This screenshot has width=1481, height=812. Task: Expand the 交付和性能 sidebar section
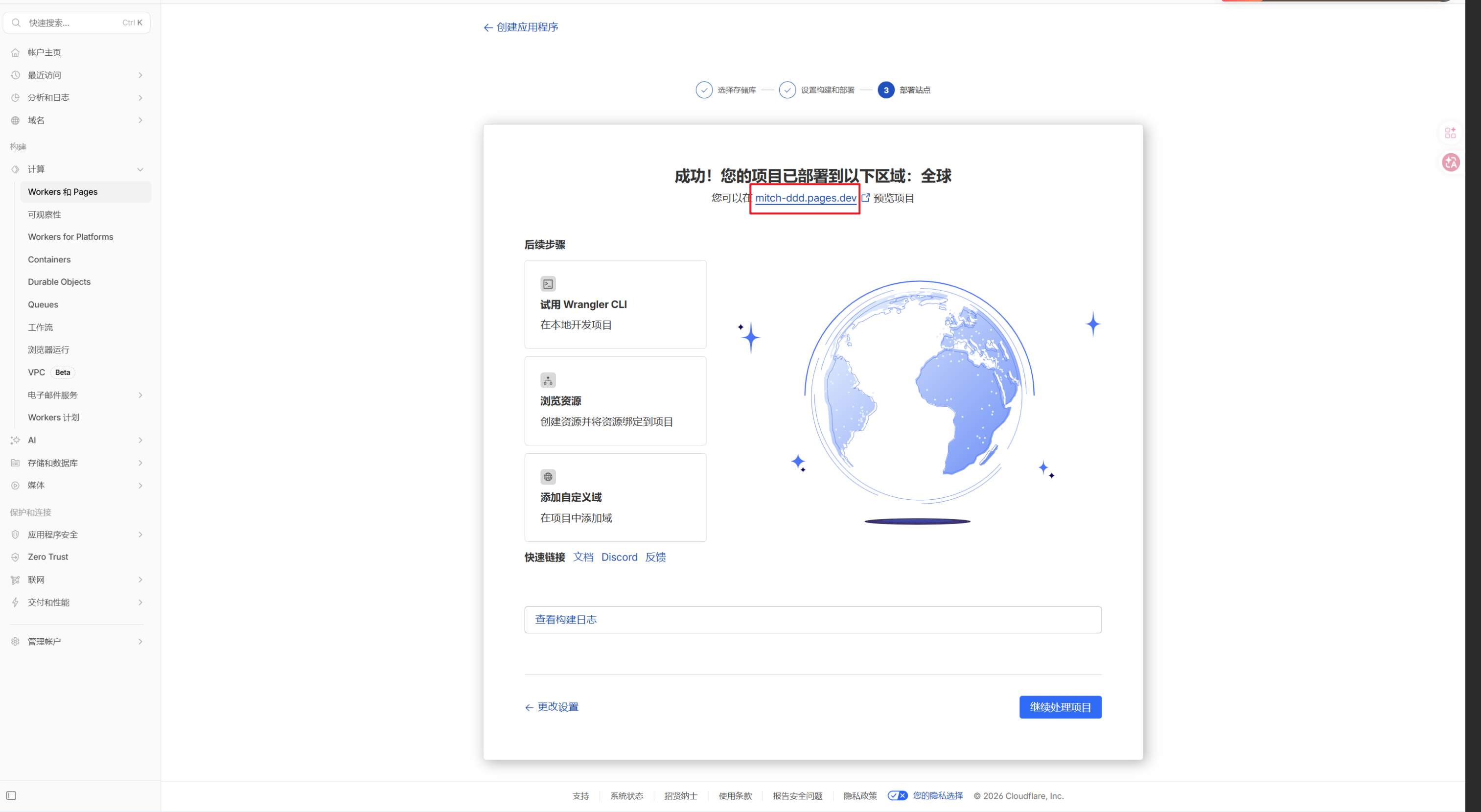pos(140,603)
